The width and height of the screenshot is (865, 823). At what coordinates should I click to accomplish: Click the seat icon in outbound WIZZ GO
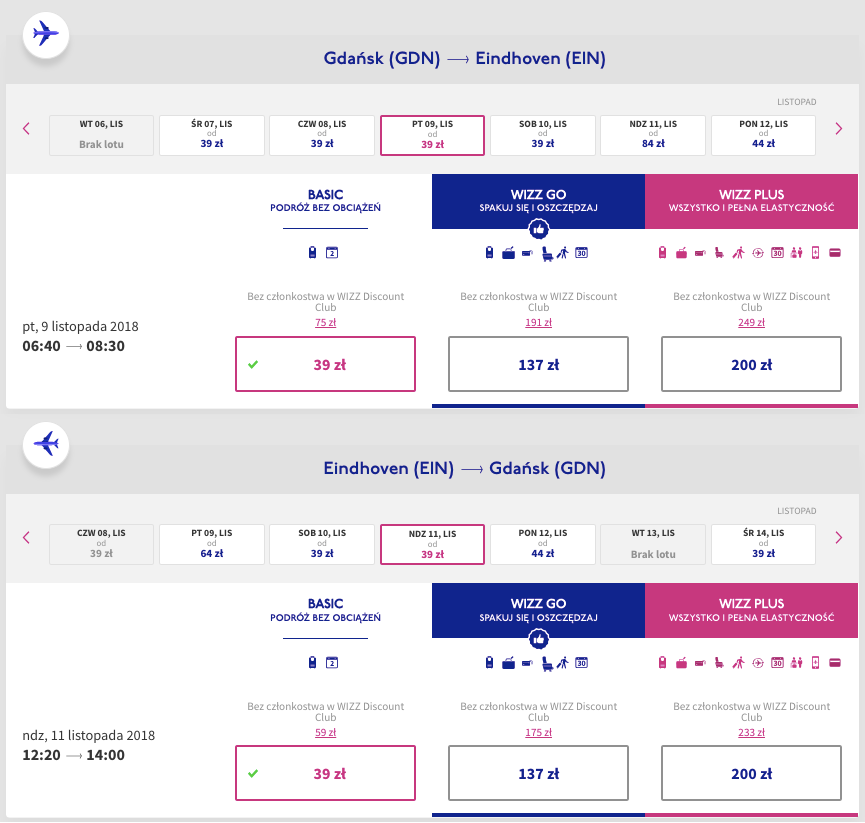[546, 253]
